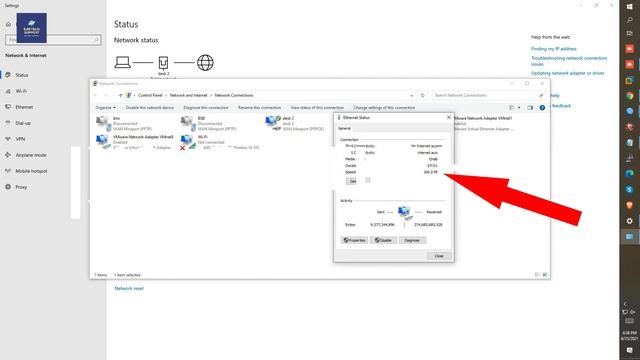Click Diagnose this connection

[206, 108]
